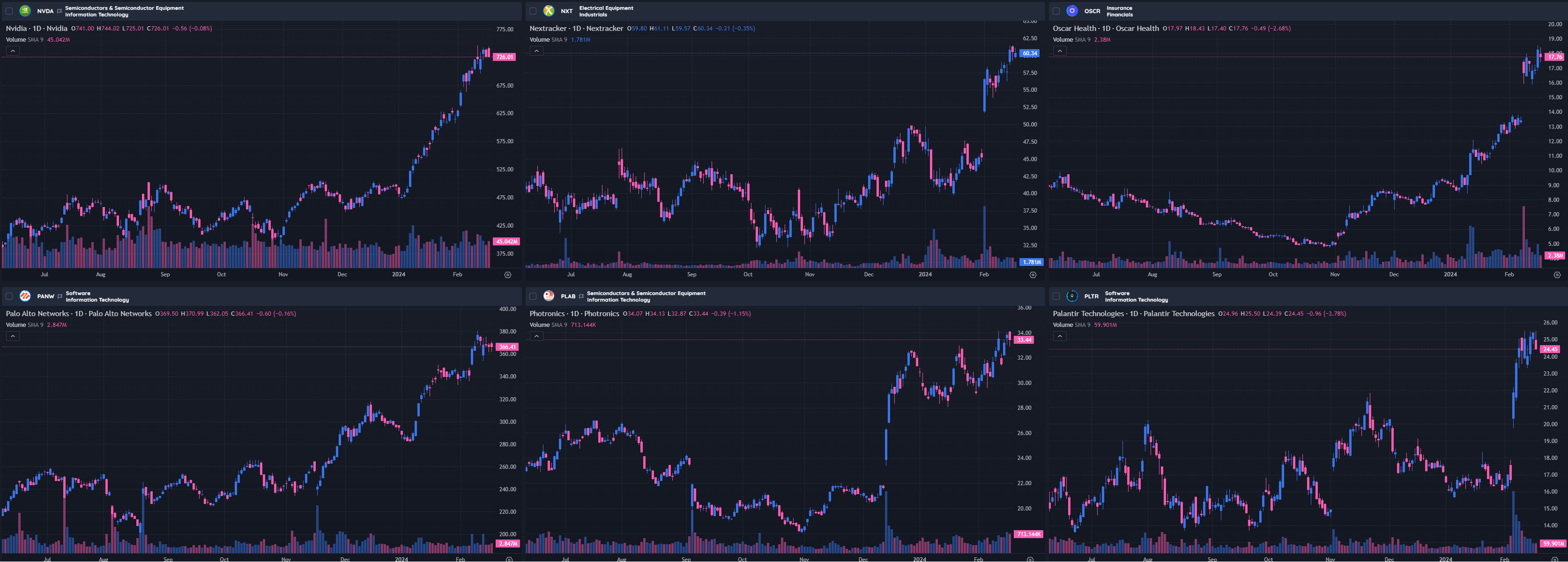Open time axis settings on Nvidia chart
Screen dimensions: 1568x562
pos(508,275)
